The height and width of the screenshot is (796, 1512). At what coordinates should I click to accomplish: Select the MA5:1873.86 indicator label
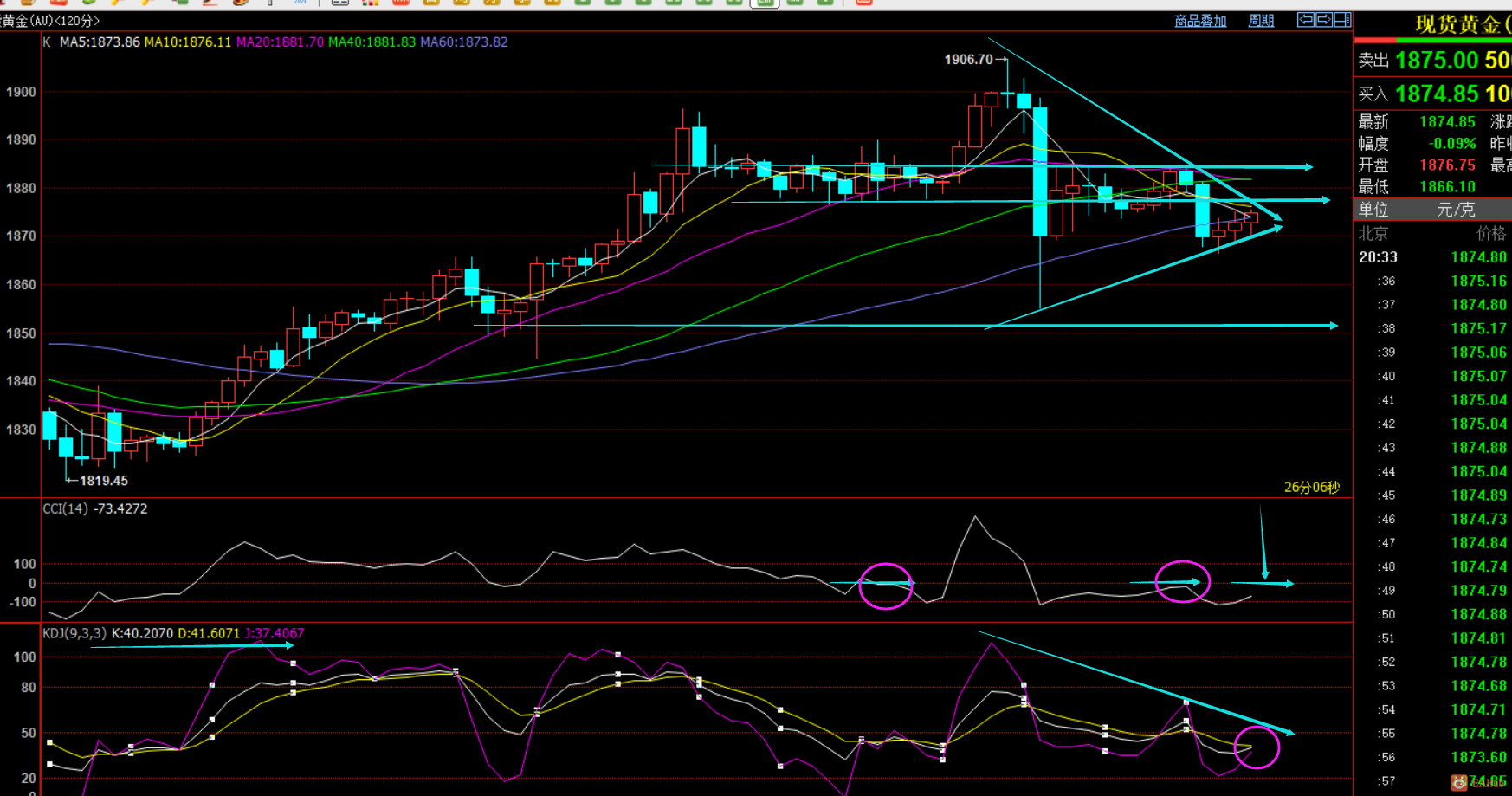click(100, 42)
